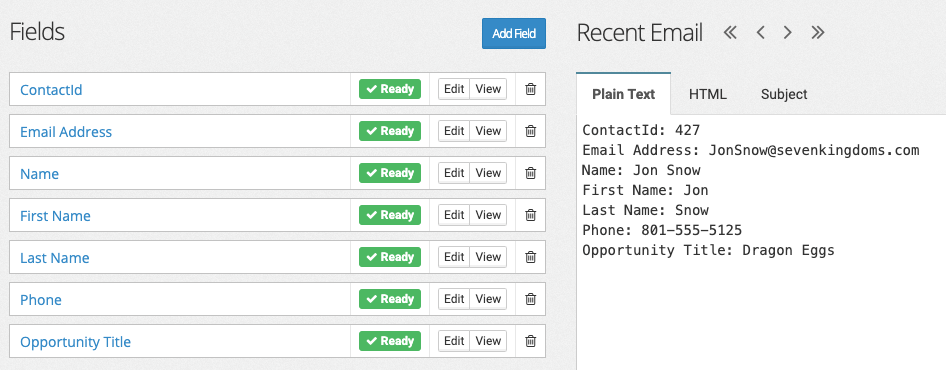Select the Plain Text tab
946x370 pixels.
coord(623,94)
